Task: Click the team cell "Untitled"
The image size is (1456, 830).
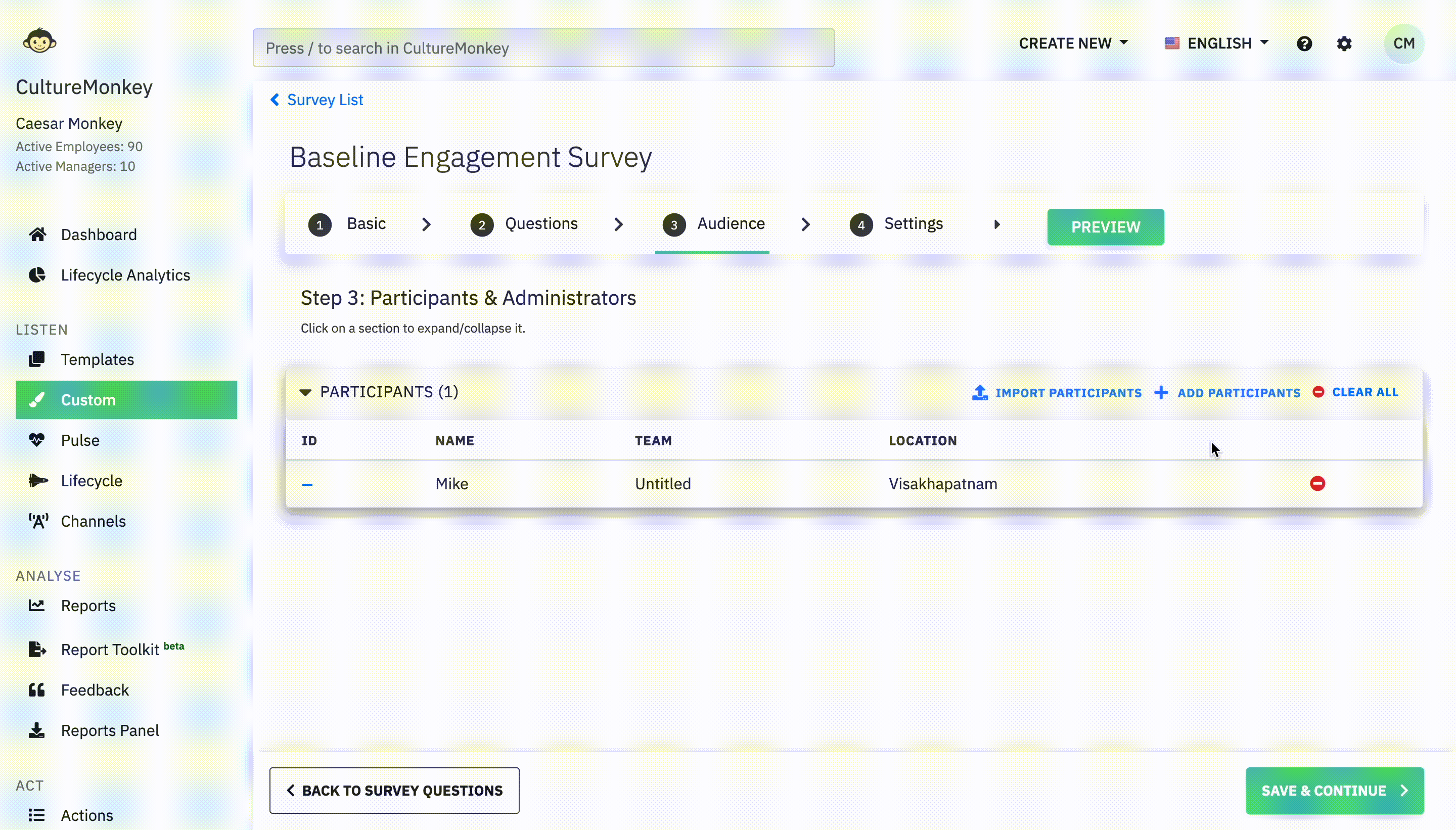Action: coord(663,483)
